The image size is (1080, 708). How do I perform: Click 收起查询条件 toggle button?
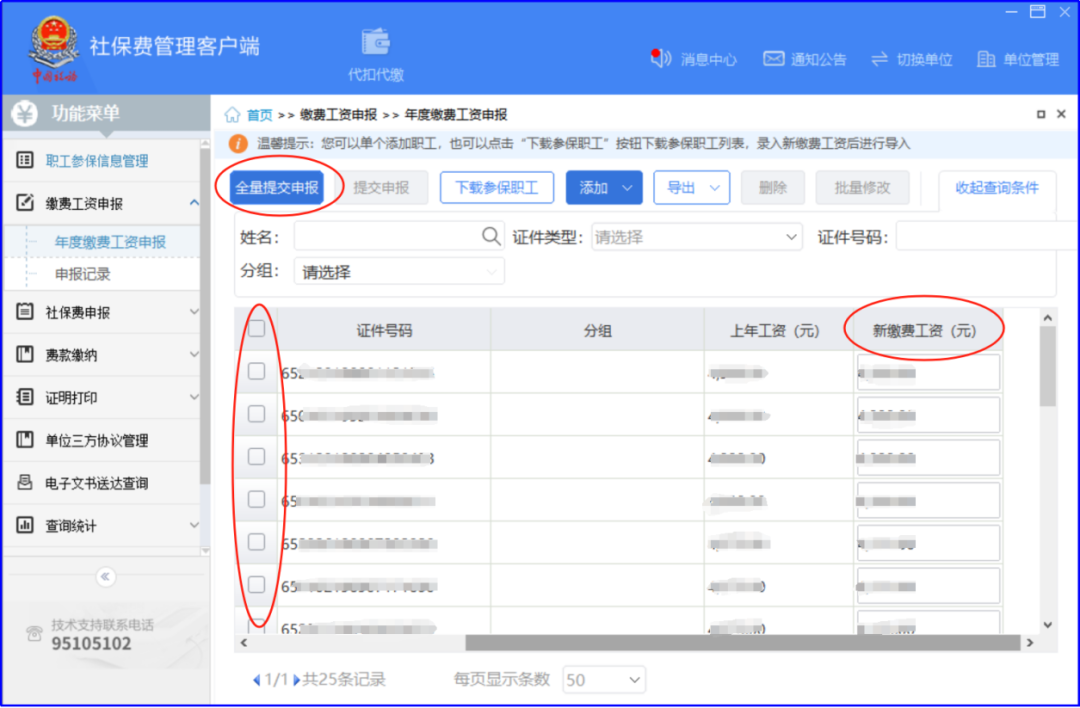(997, 187)
